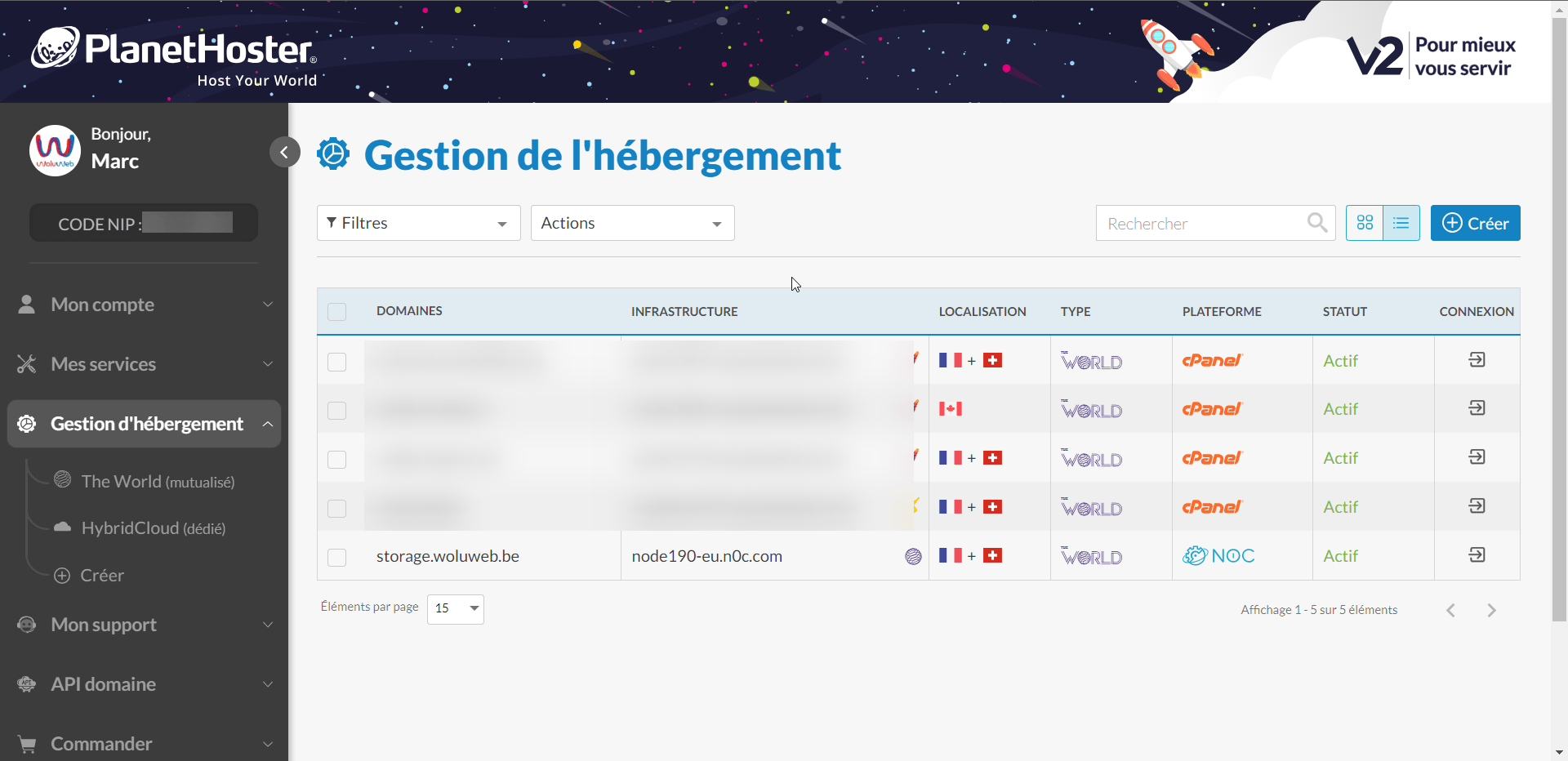Click the N0C platform icon

[1218, 556]
